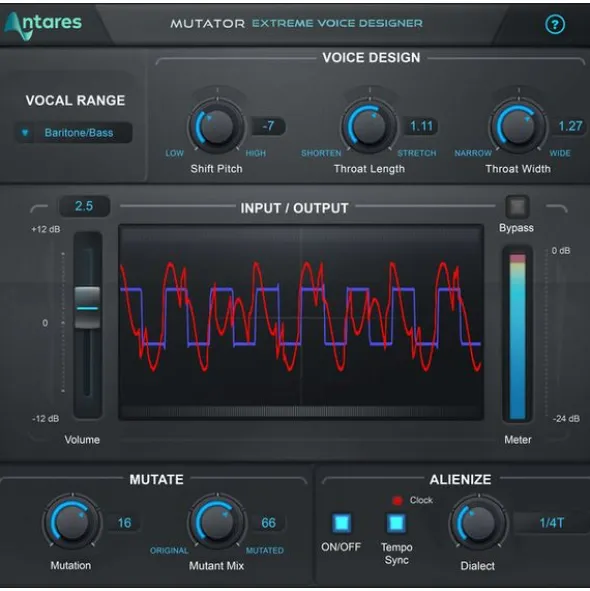Toggle the Tempo Sync switch
Viewport: 590px width, 591px height.
tap(396, 523)
